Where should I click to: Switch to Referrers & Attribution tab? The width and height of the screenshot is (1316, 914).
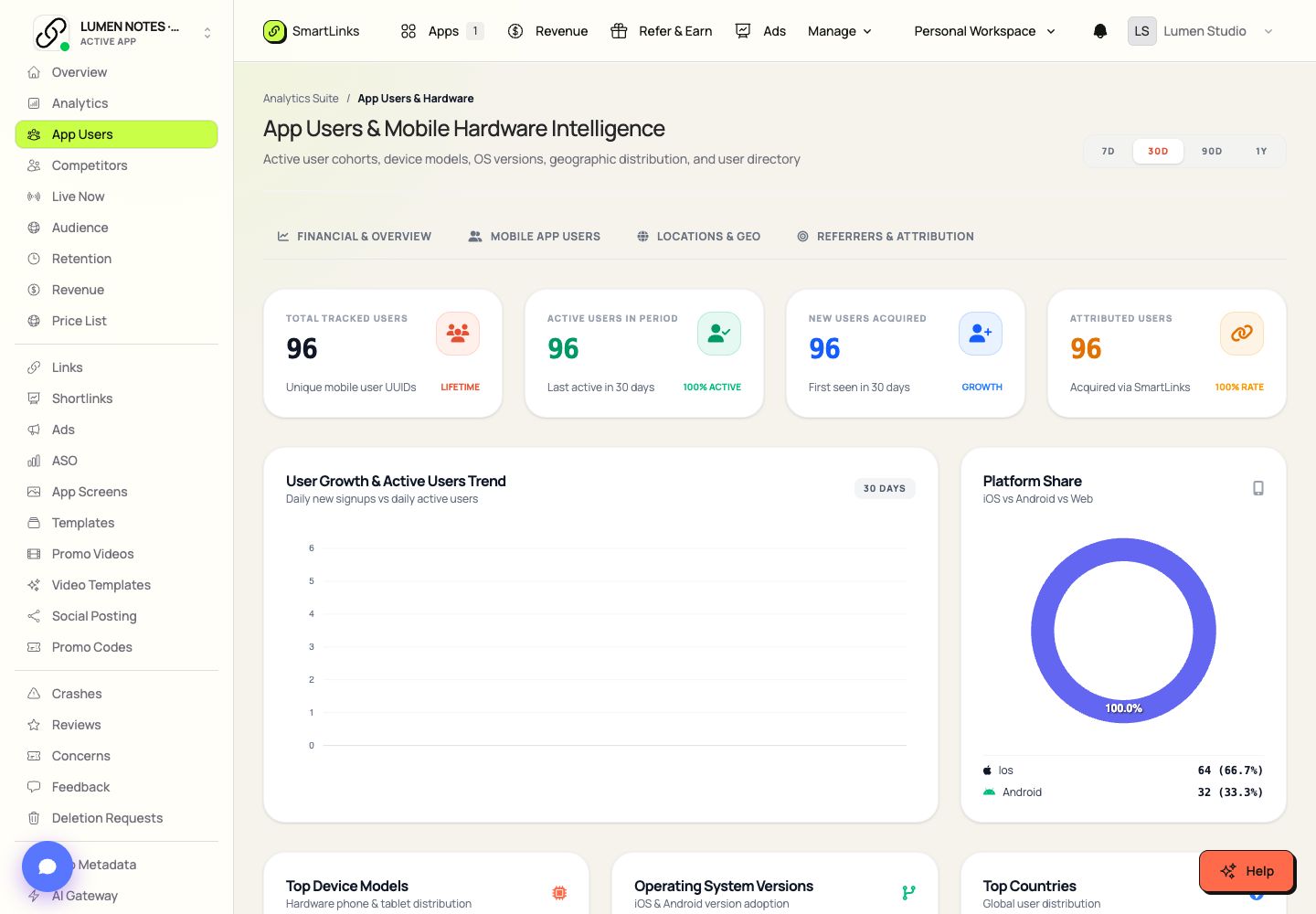tap(886, 236)
